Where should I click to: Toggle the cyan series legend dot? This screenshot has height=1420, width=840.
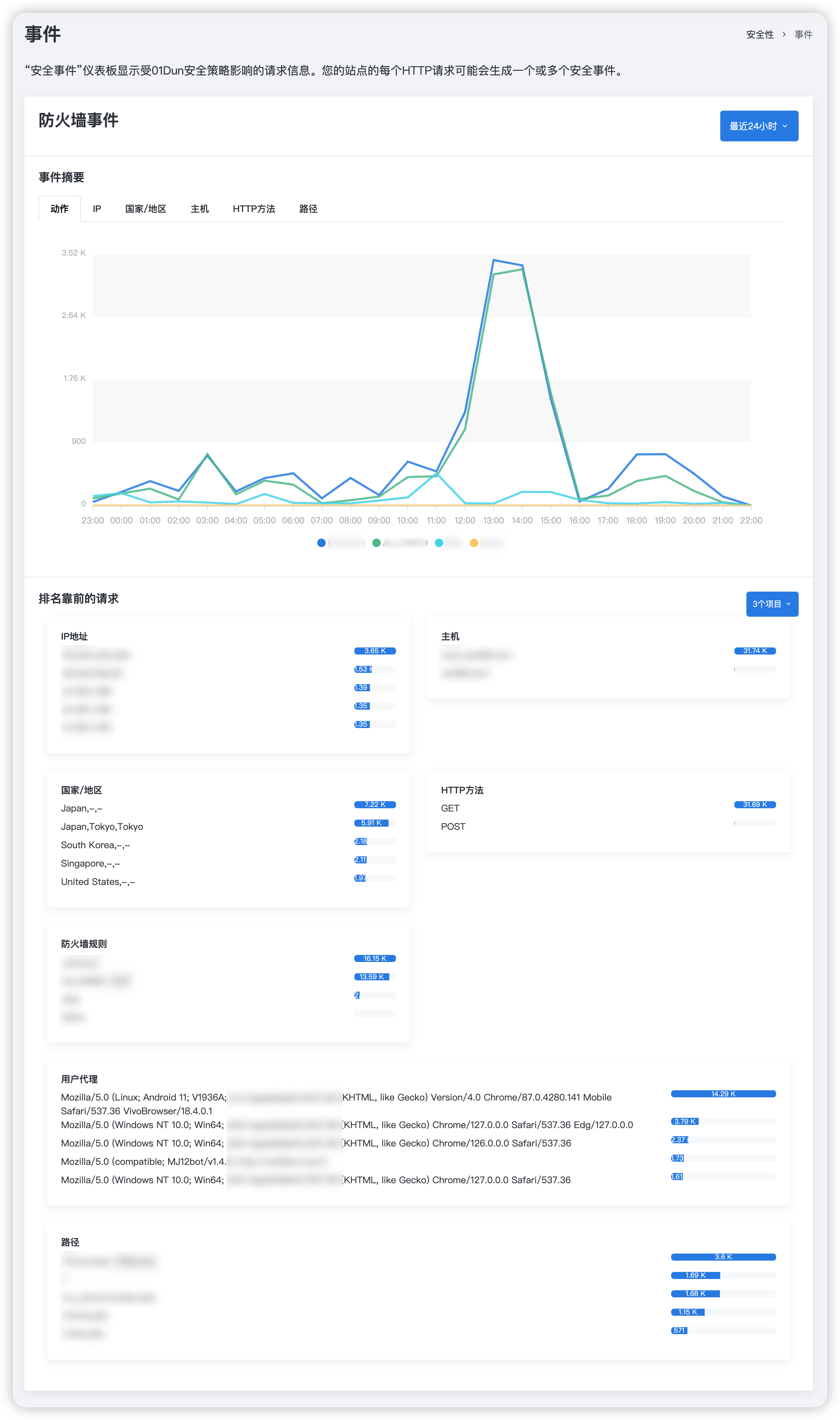coord(439,542)
